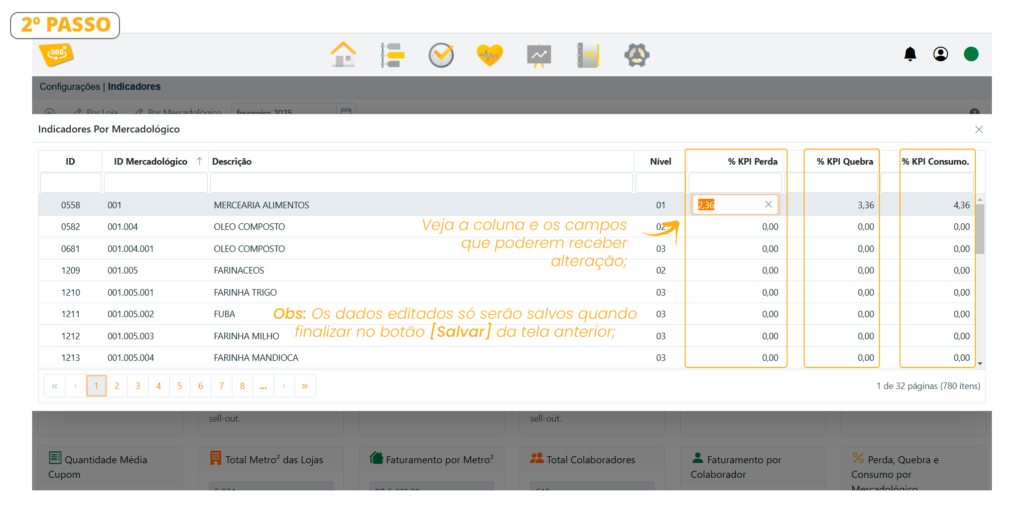
Task: Open the heart health monitor icon
Action: pos(490,55)
